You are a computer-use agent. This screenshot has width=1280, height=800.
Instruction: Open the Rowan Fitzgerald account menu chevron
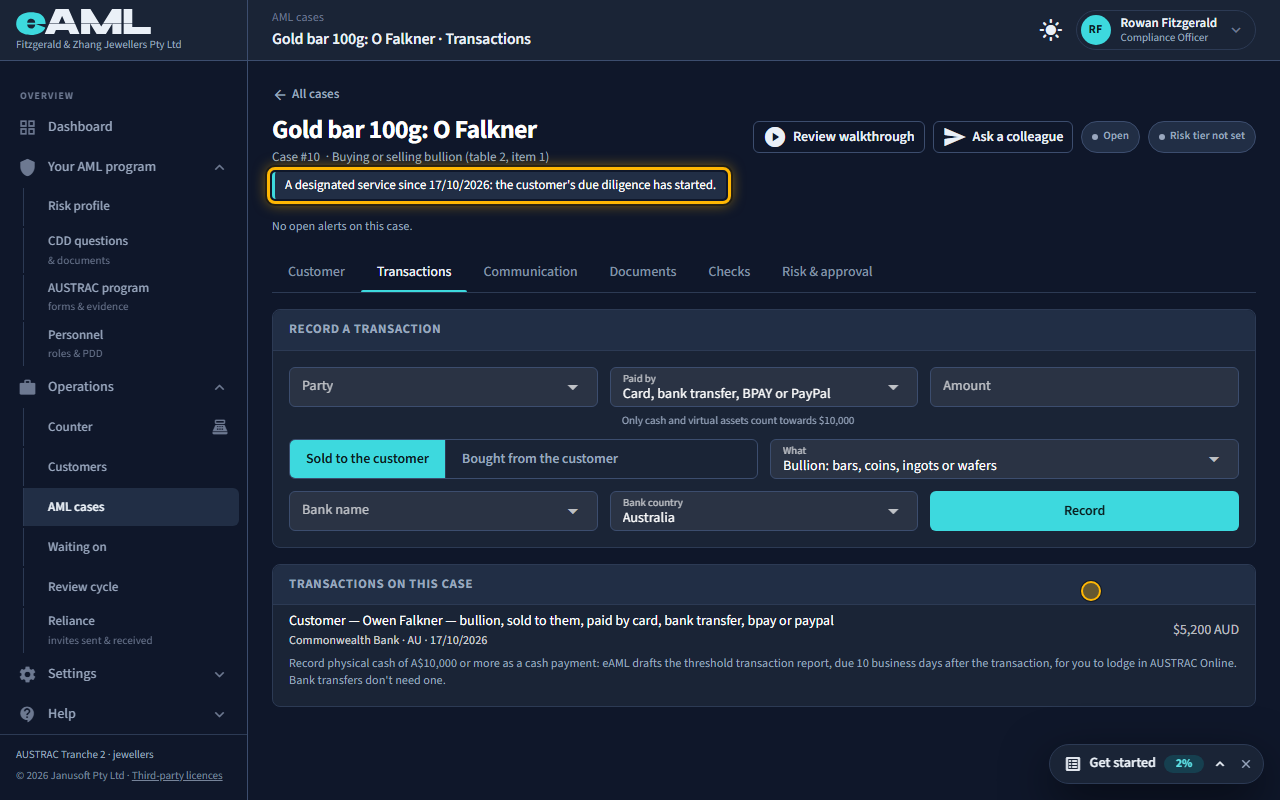click(x=1236, y=30)
